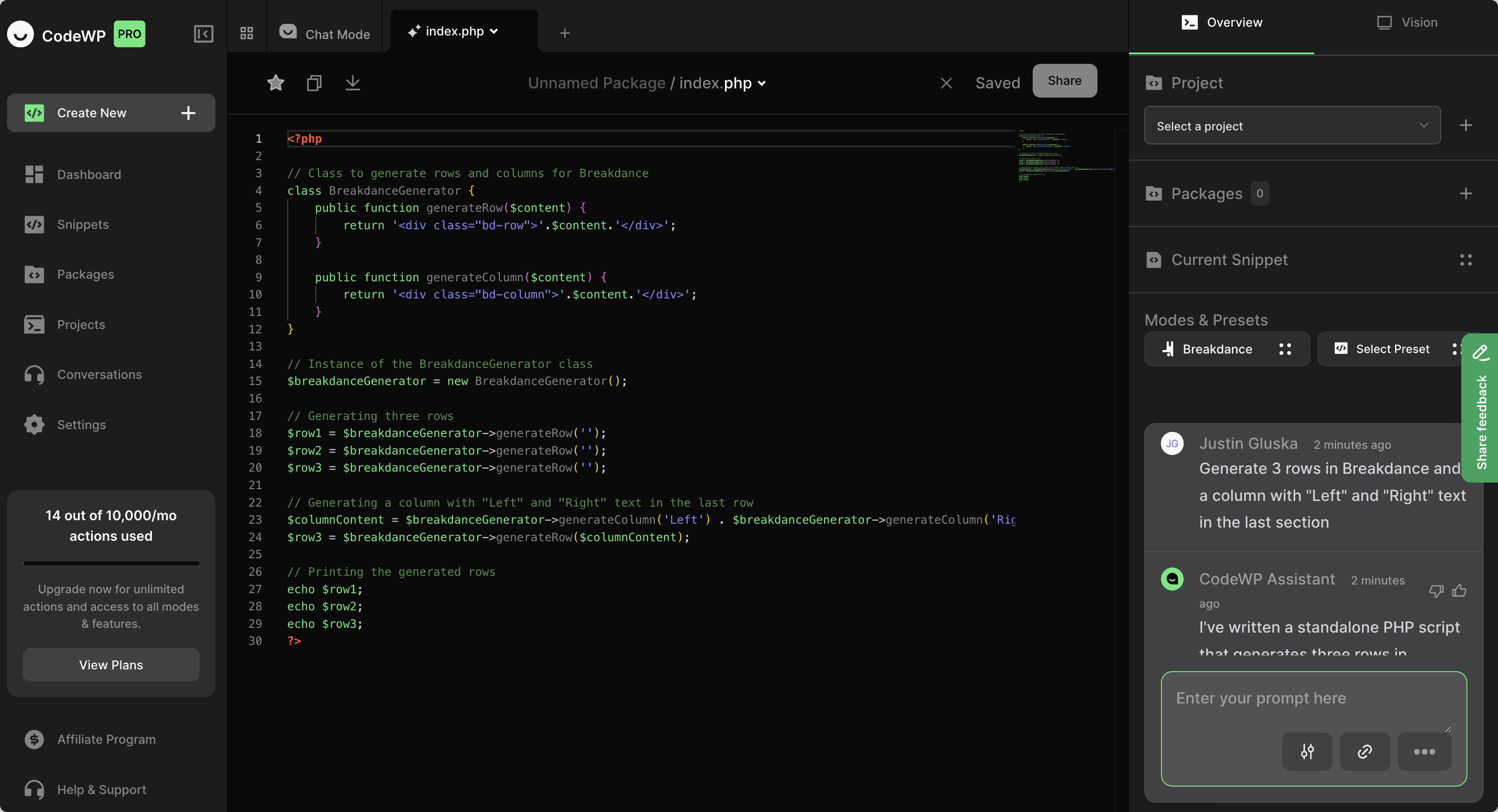The image size is (1498, 812).
Task: Click the JG user avatar
Action: tap(1172, 444)
